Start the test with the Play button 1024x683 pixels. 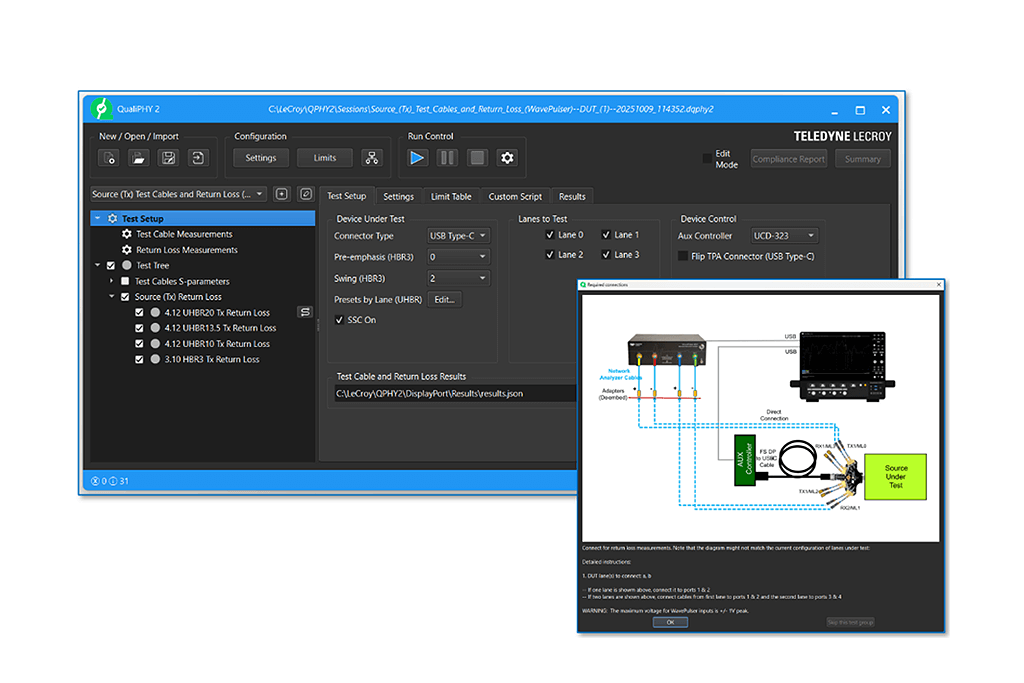418,158
